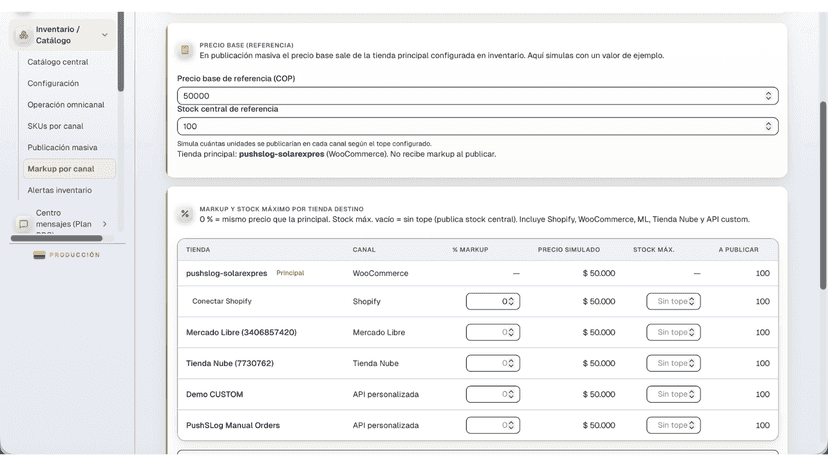Click Demo CUSTOM stock máx stepper arrows
Screen dimensions: 828x466
[692, 394]
